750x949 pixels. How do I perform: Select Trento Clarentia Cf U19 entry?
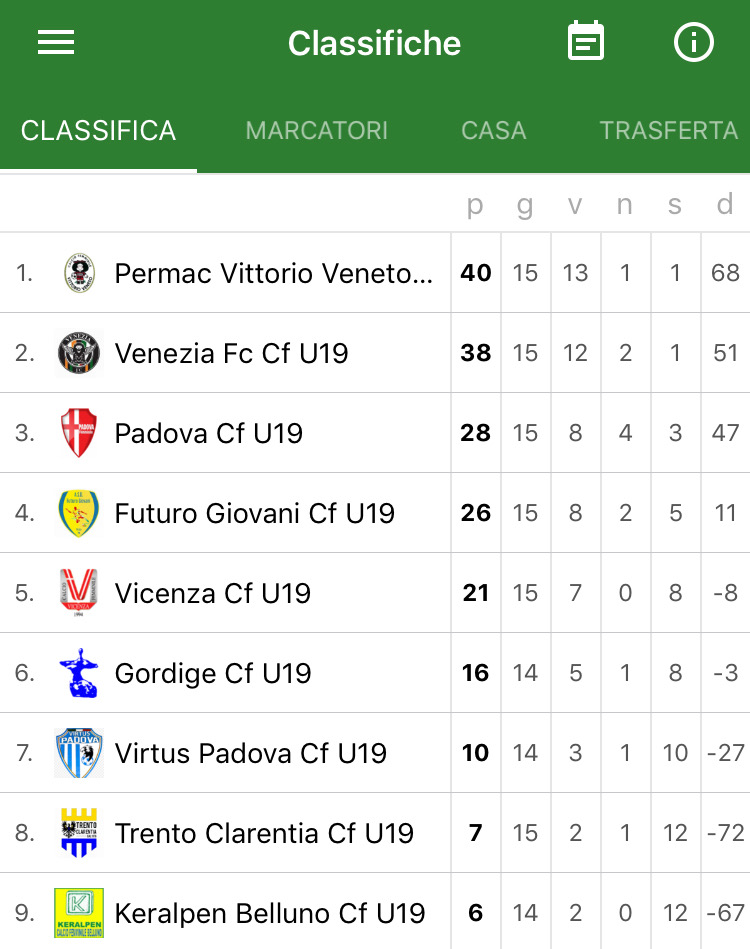point(375,833)
